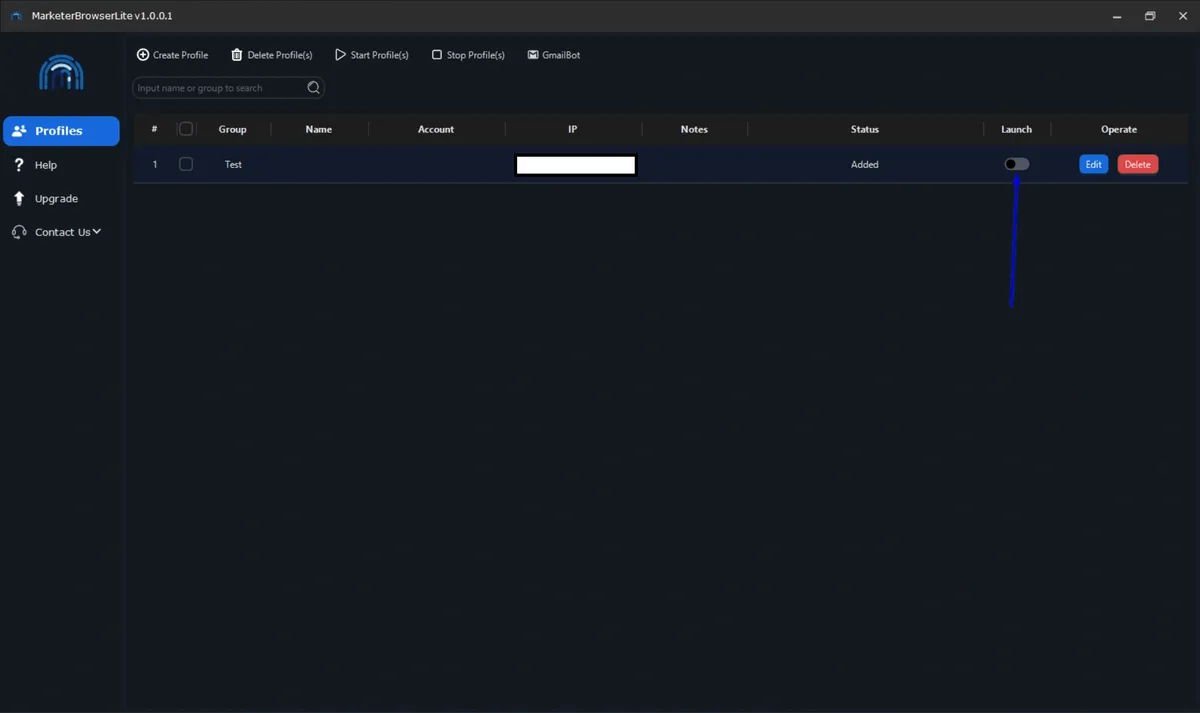Check the select-all checkbox in table header
Screen dimensions: 1200x713
[x=186, y=129]
